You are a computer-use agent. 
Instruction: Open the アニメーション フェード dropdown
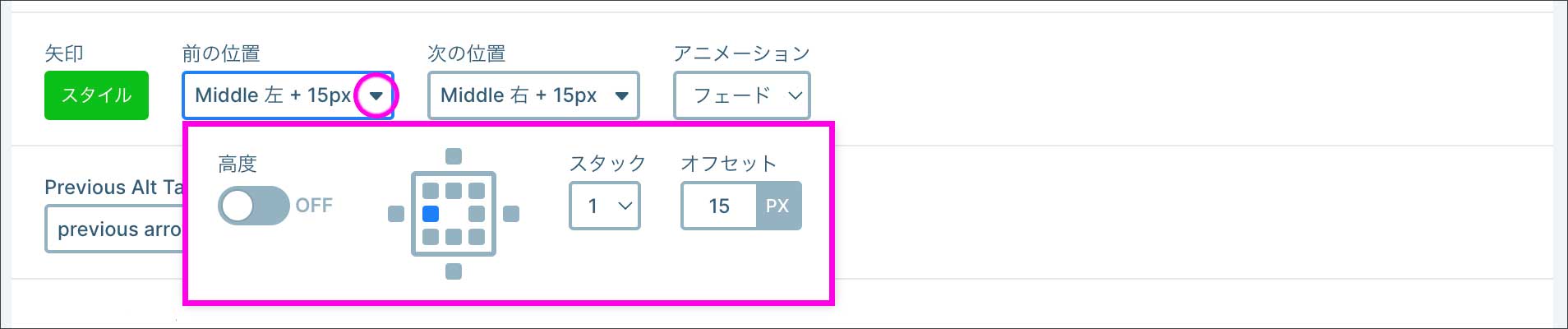(x=741, y=96)
